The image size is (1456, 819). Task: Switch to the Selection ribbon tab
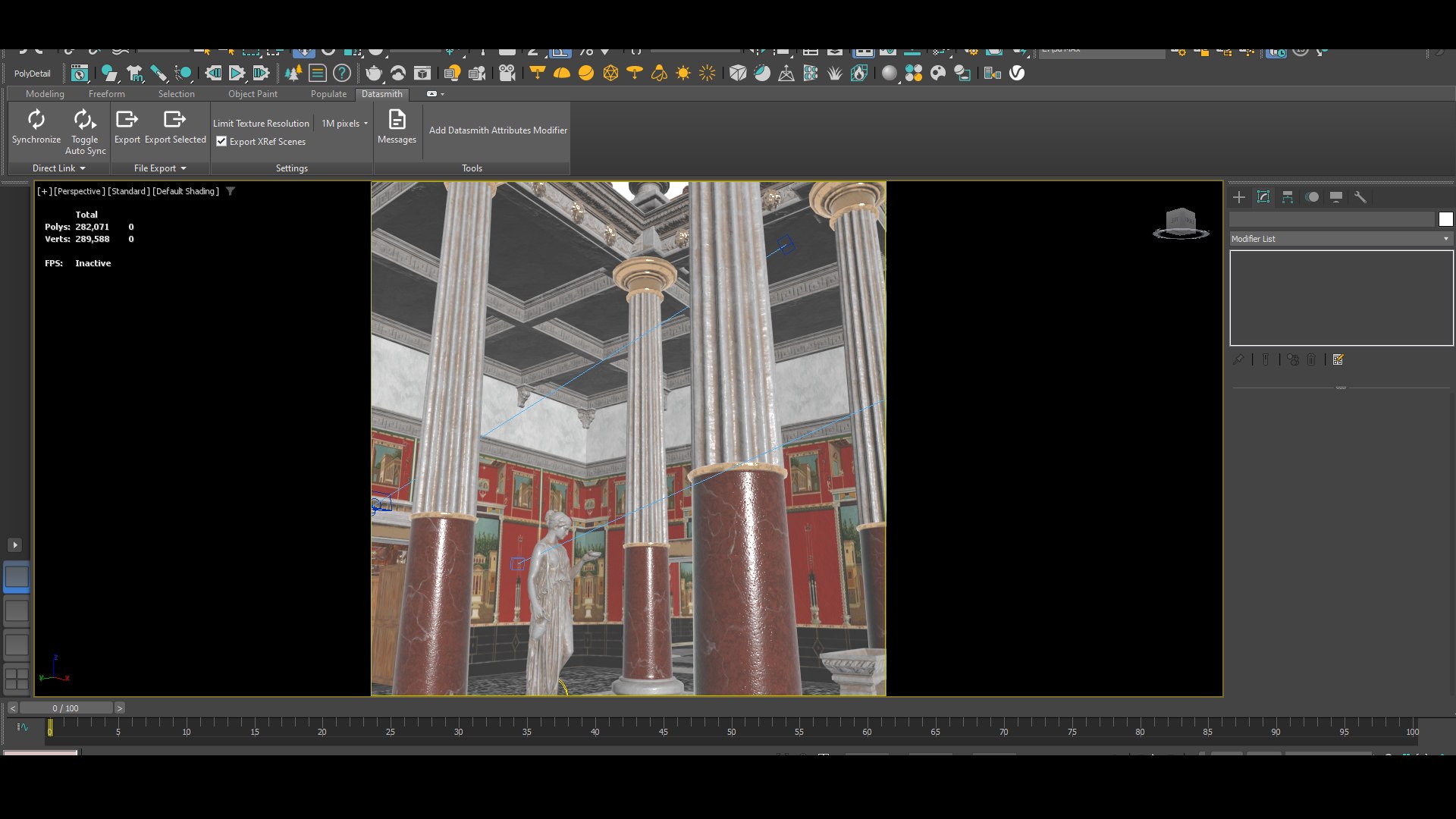click(177, 94)
